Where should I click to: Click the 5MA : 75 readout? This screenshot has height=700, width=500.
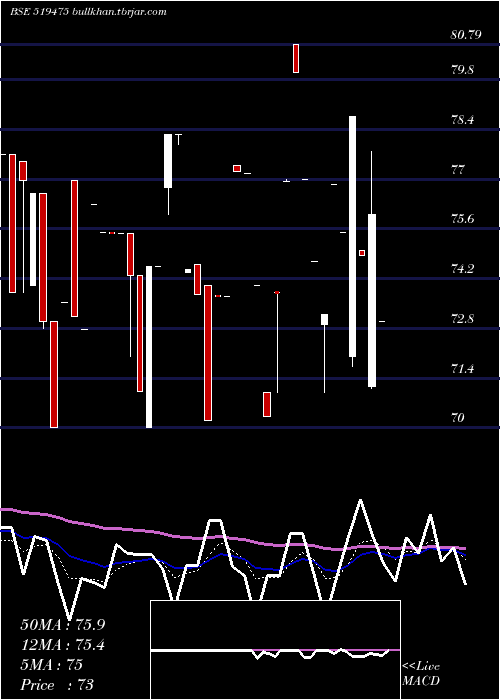point(51,665)
